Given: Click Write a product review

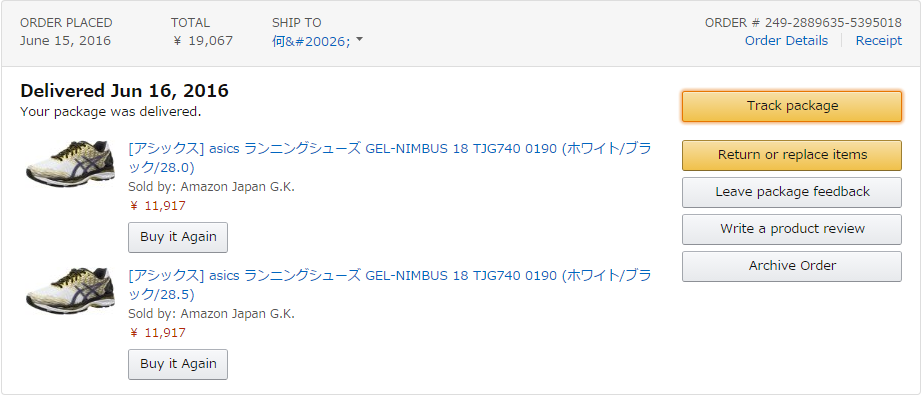Looking at the screenshot, I should (x=792, y=229).
